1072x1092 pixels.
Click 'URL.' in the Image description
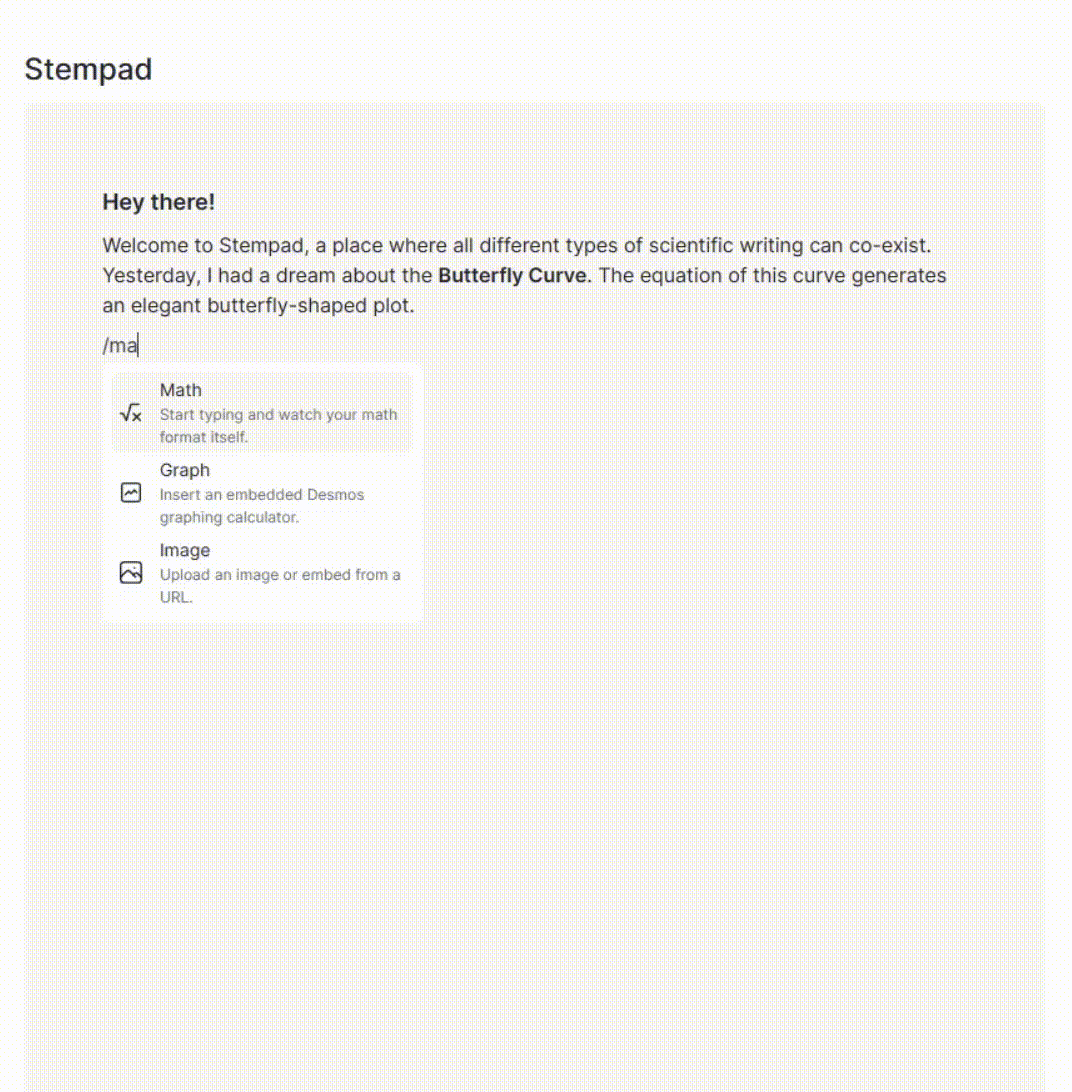click(x=176, y=598)
